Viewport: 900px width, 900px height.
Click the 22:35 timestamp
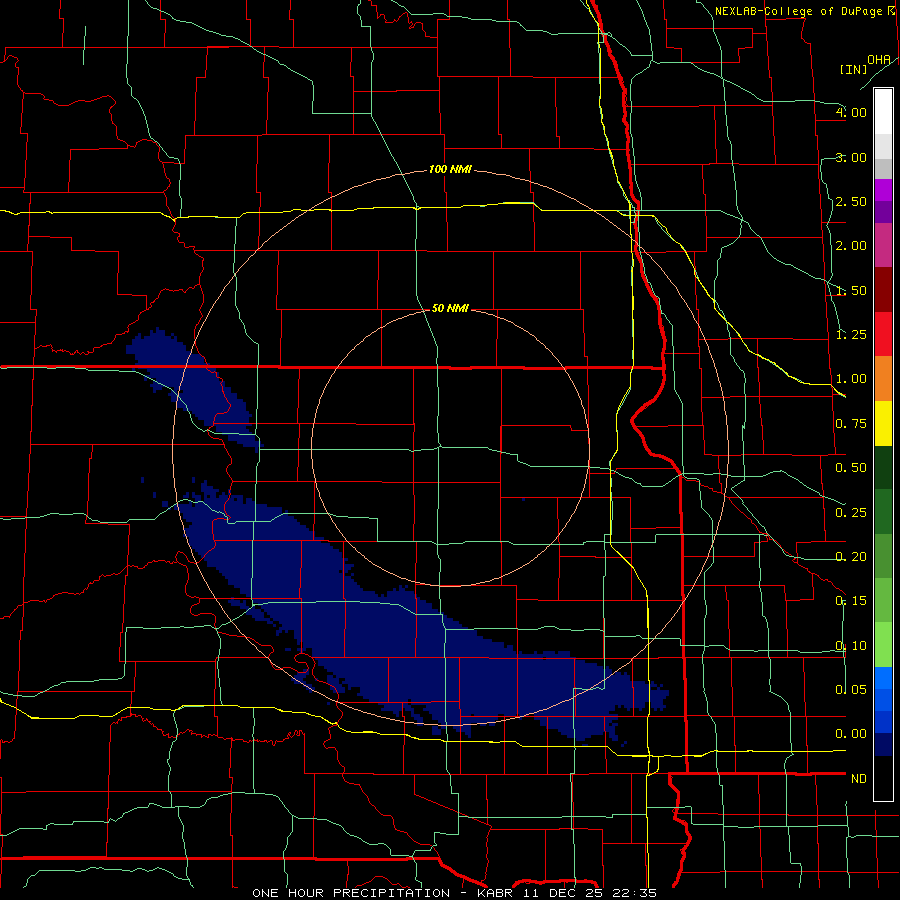637,893
